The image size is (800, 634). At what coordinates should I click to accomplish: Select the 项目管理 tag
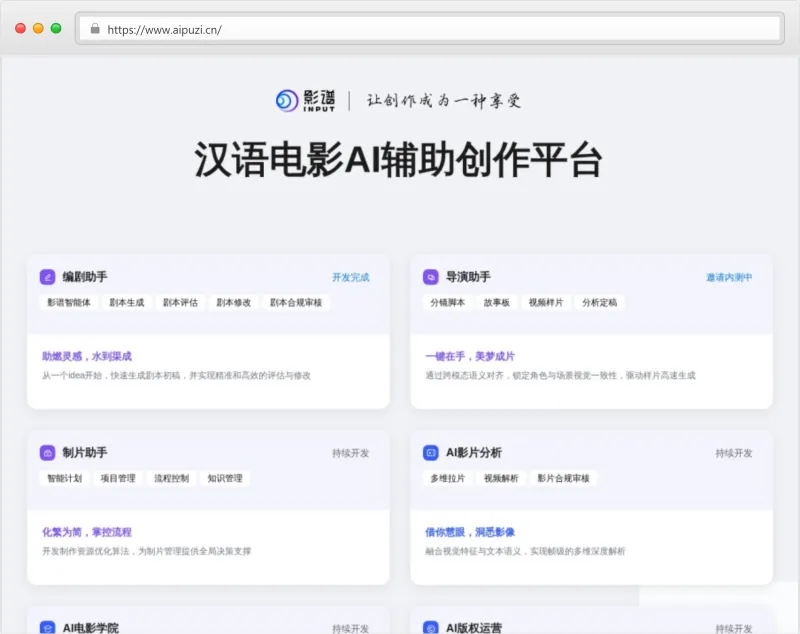click(x=118, y=478)
